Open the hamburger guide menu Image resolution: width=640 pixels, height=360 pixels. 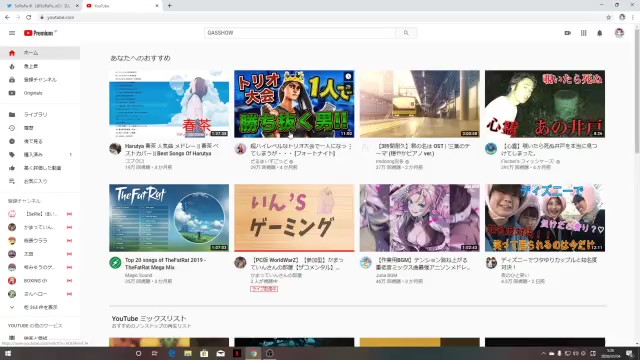tap(12, 33)
